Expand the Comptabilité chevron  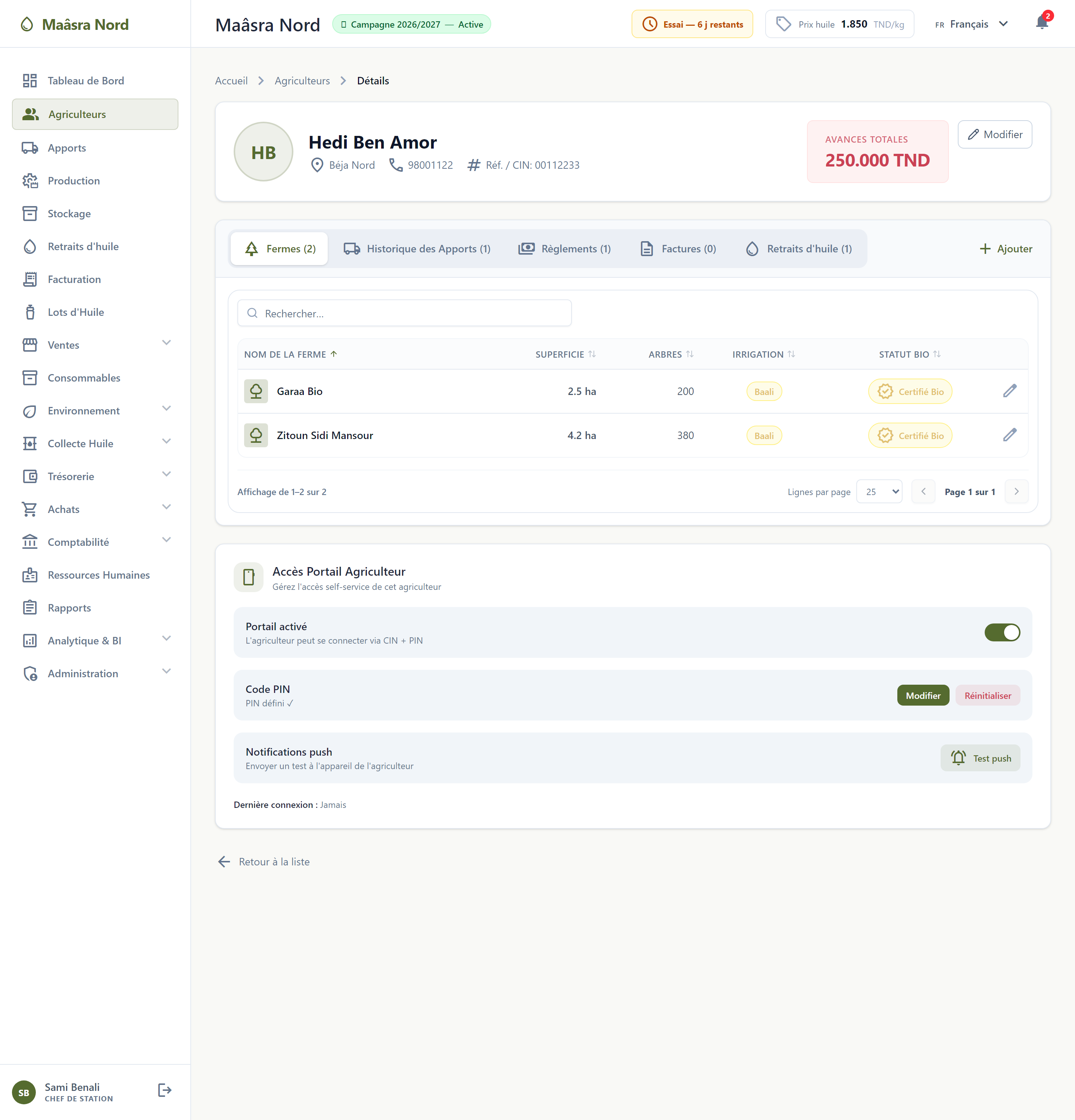166,540
